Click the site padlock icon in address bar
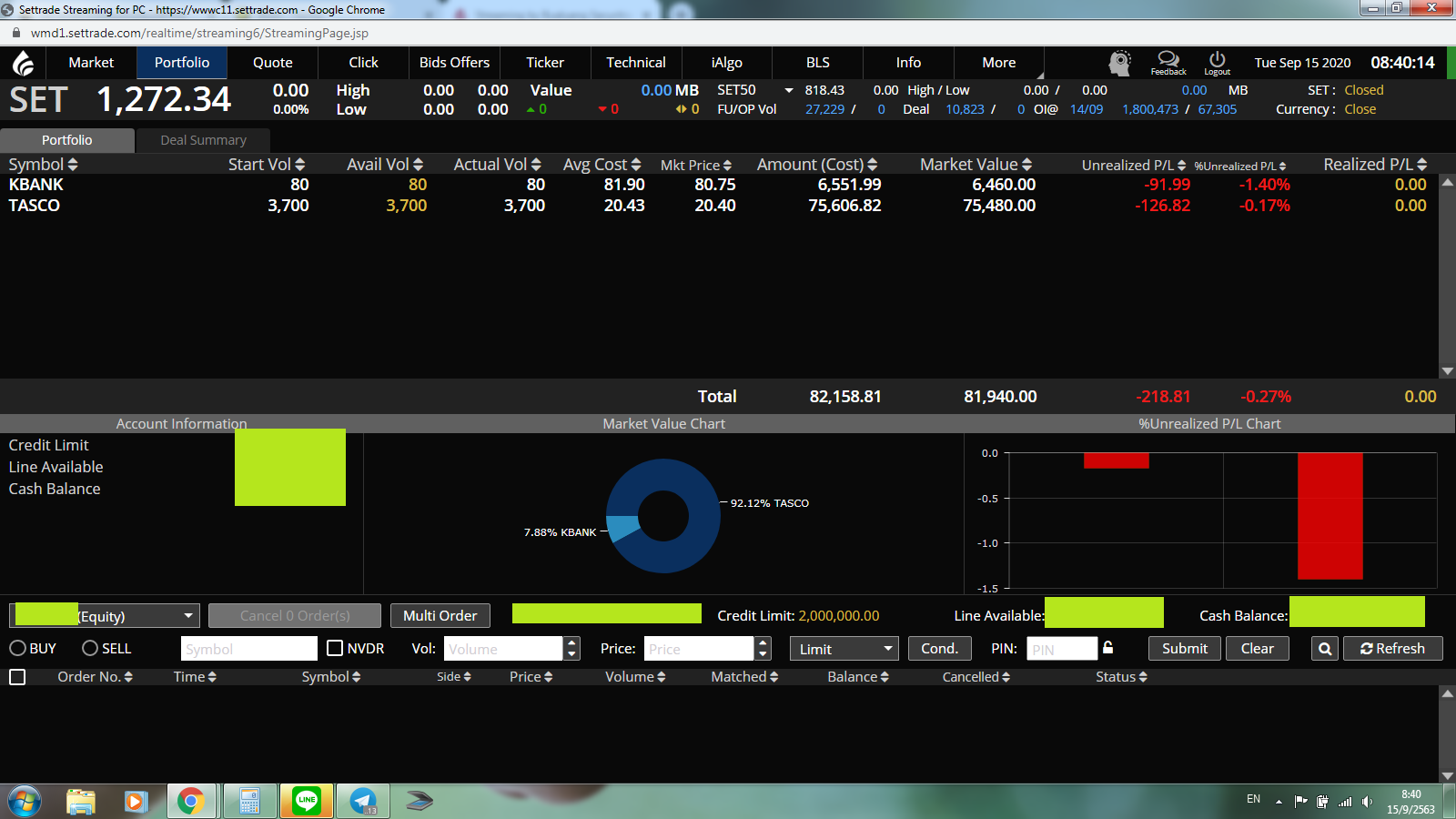Viewport: 1456px width, 819px height. (x=16, y=33)
